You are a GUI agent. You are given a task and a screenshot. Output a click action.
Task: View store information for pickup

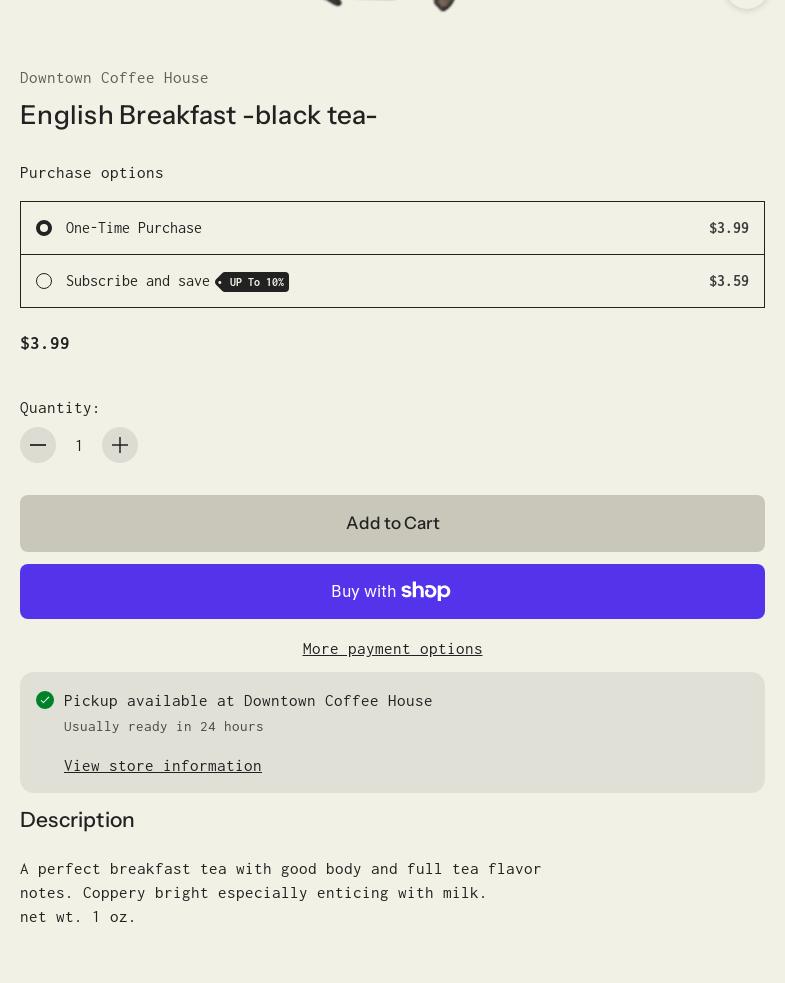click(x=163, y=765)
